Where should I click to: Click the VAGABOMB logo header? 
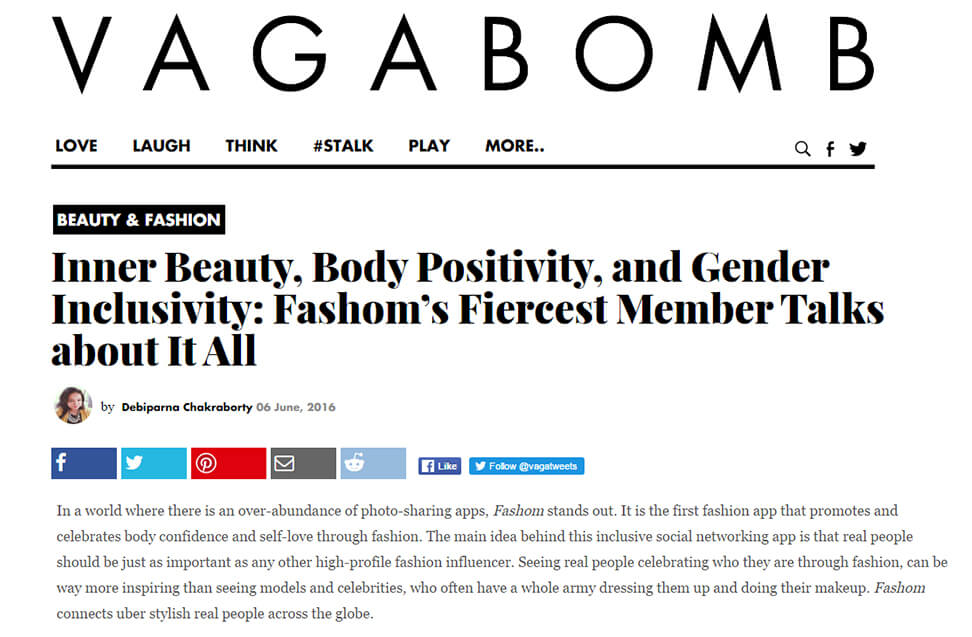coord(463,55)
